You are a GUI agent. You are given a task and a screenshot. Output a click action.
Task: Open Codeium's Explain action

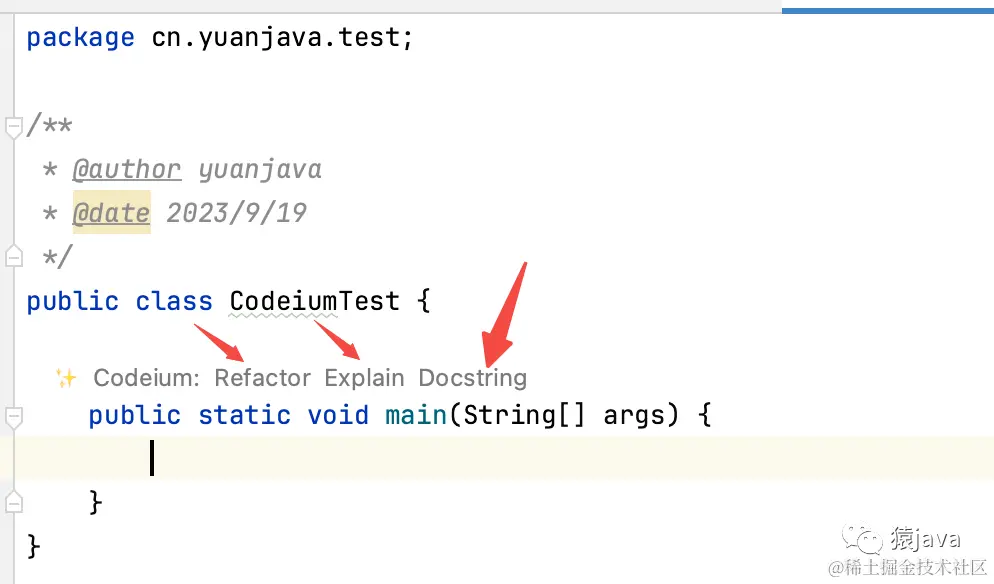tap(364, 378)
